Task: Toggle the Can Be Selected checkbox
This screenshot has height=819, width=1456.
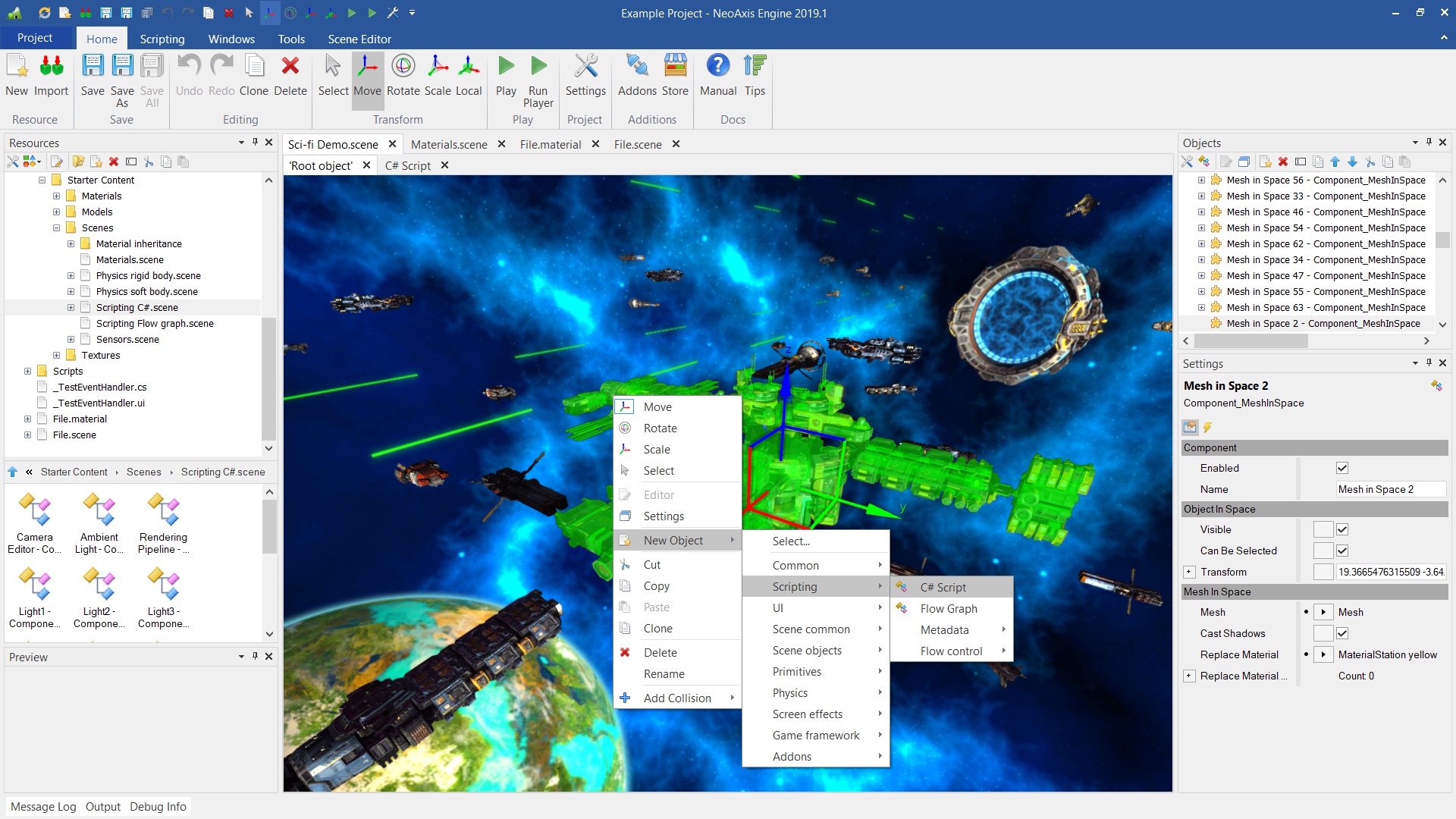Action: [x=1341, y=551]
